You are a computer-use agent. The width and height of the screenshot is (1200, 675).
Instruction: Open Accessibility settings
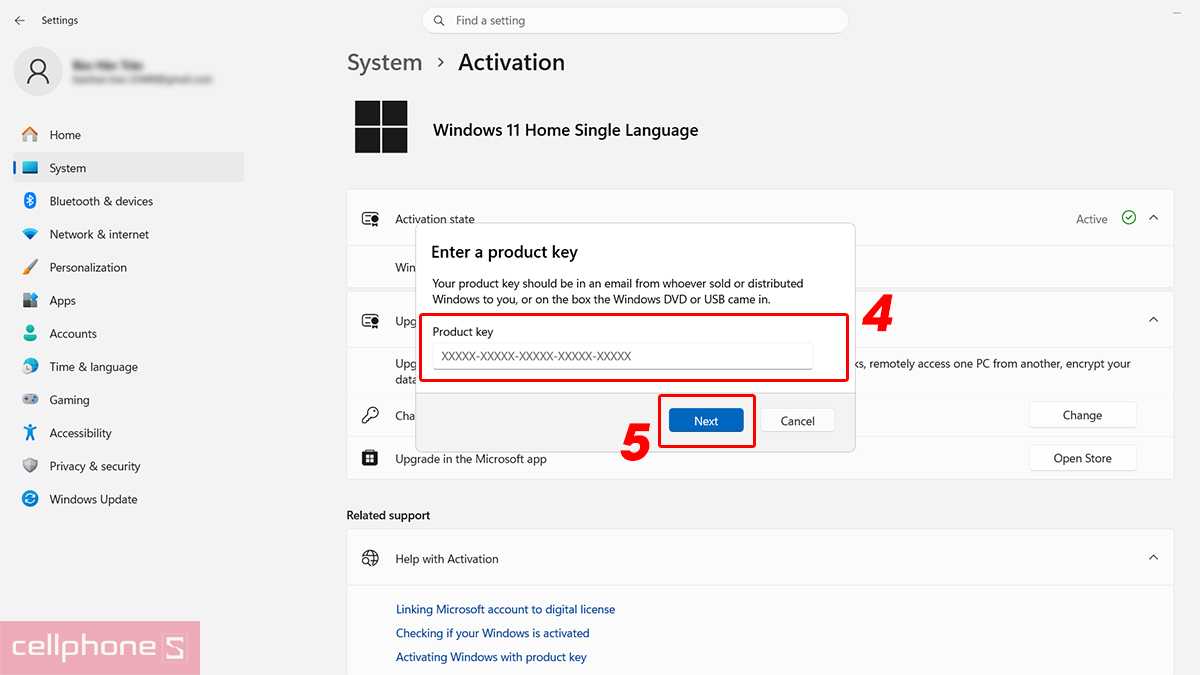[x=129, y=433]
